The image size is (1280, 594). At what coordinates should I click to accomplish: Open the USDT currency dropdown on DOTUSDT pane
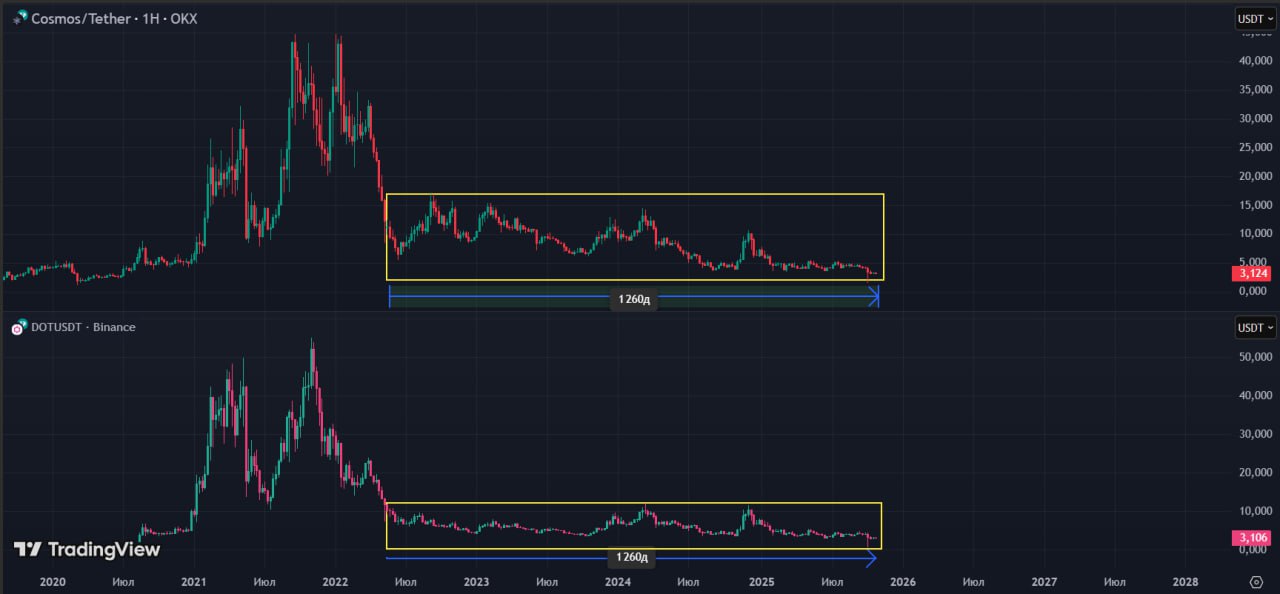point(1255,327)
